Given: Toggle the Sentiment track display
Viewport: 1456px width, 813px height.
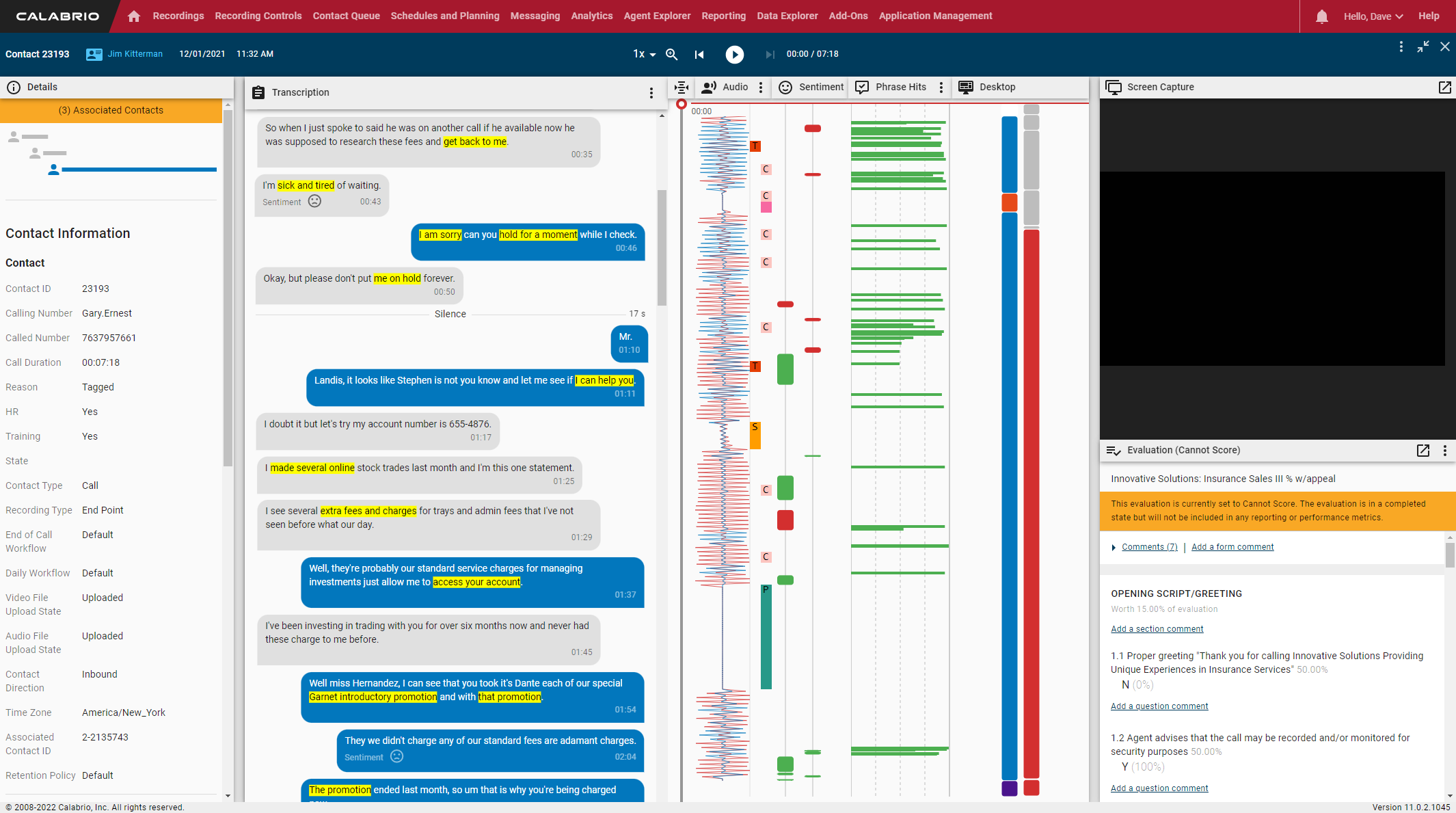Looking at the screenshot, I should (x=811, y=87).
